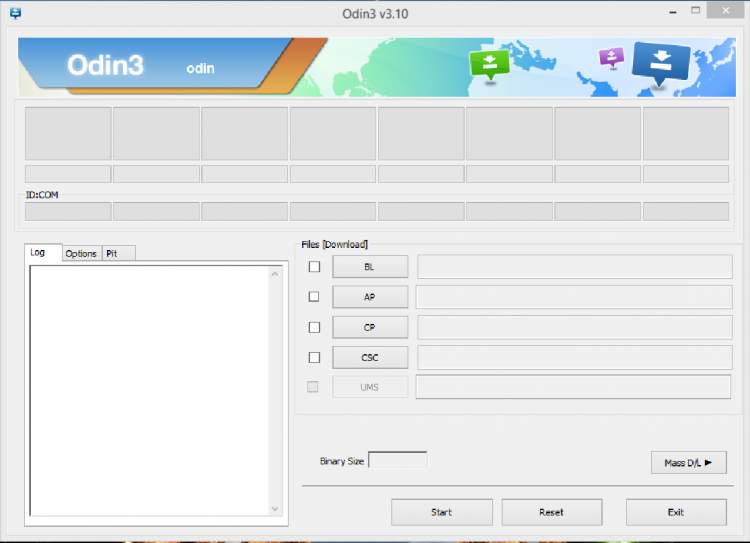
Task: Open the Pit tab
Action: click(118, 254)
